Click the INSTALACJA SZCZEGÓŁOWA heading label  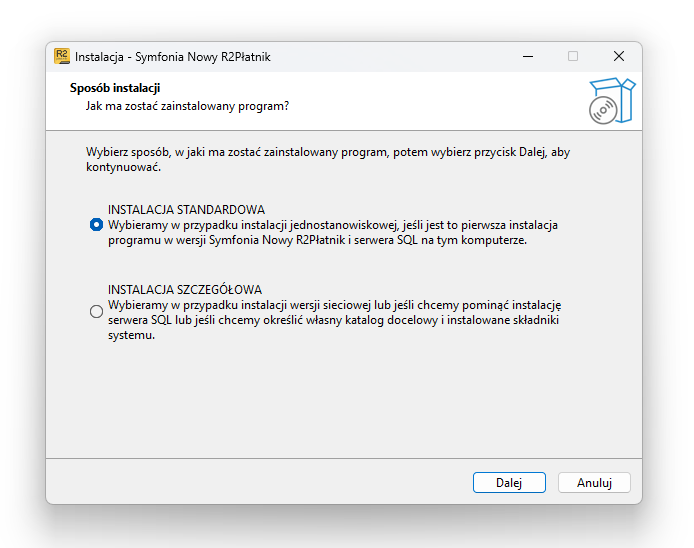[185, 289]
